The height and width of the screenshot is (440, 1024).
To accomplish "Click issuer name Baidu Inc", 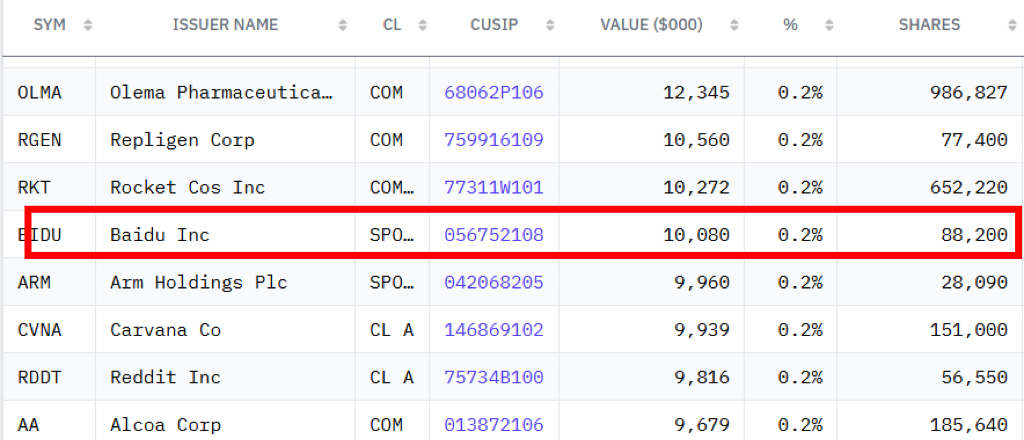I will 160,234.
